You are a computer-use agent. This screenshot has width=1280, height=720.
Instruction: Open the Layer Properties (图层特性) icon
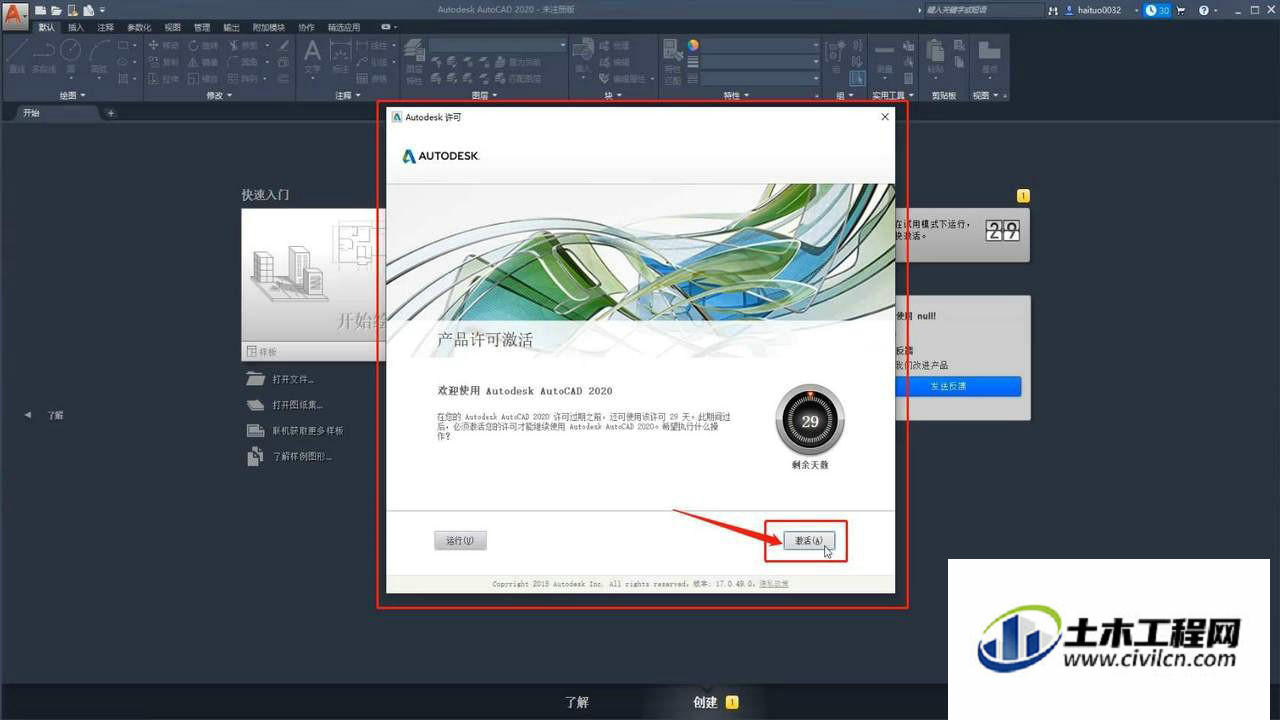pos(414,62)
